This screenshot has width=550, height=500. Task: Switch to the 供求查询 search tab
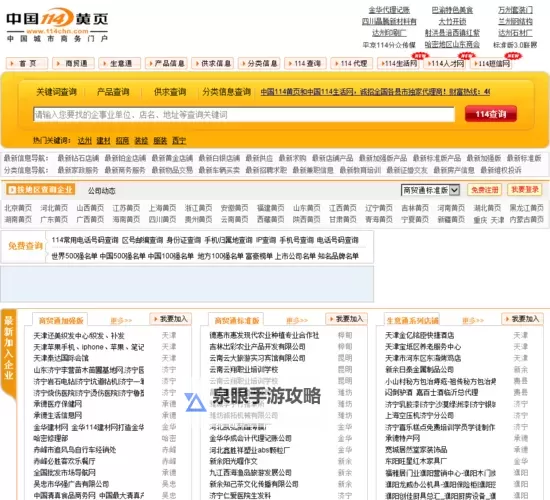(x=170, y=92)
